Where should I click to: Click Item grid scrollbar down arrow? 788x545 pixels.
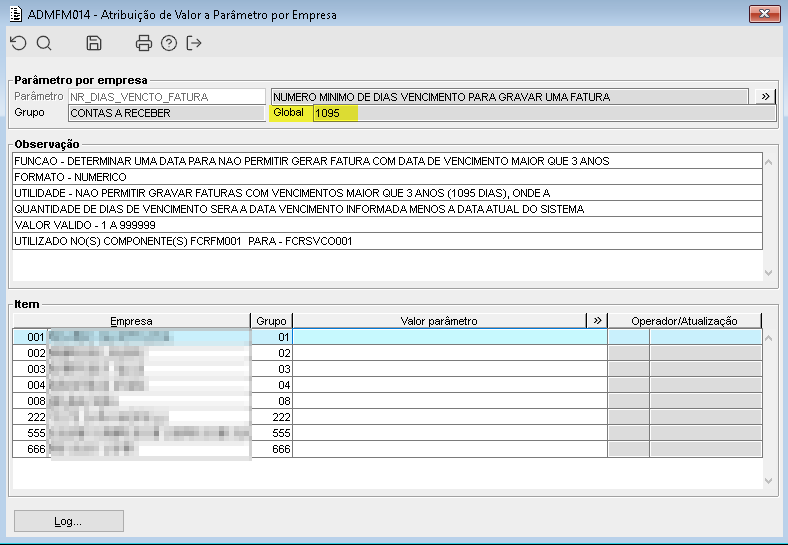pyautogui.click(x=768, y=481)
